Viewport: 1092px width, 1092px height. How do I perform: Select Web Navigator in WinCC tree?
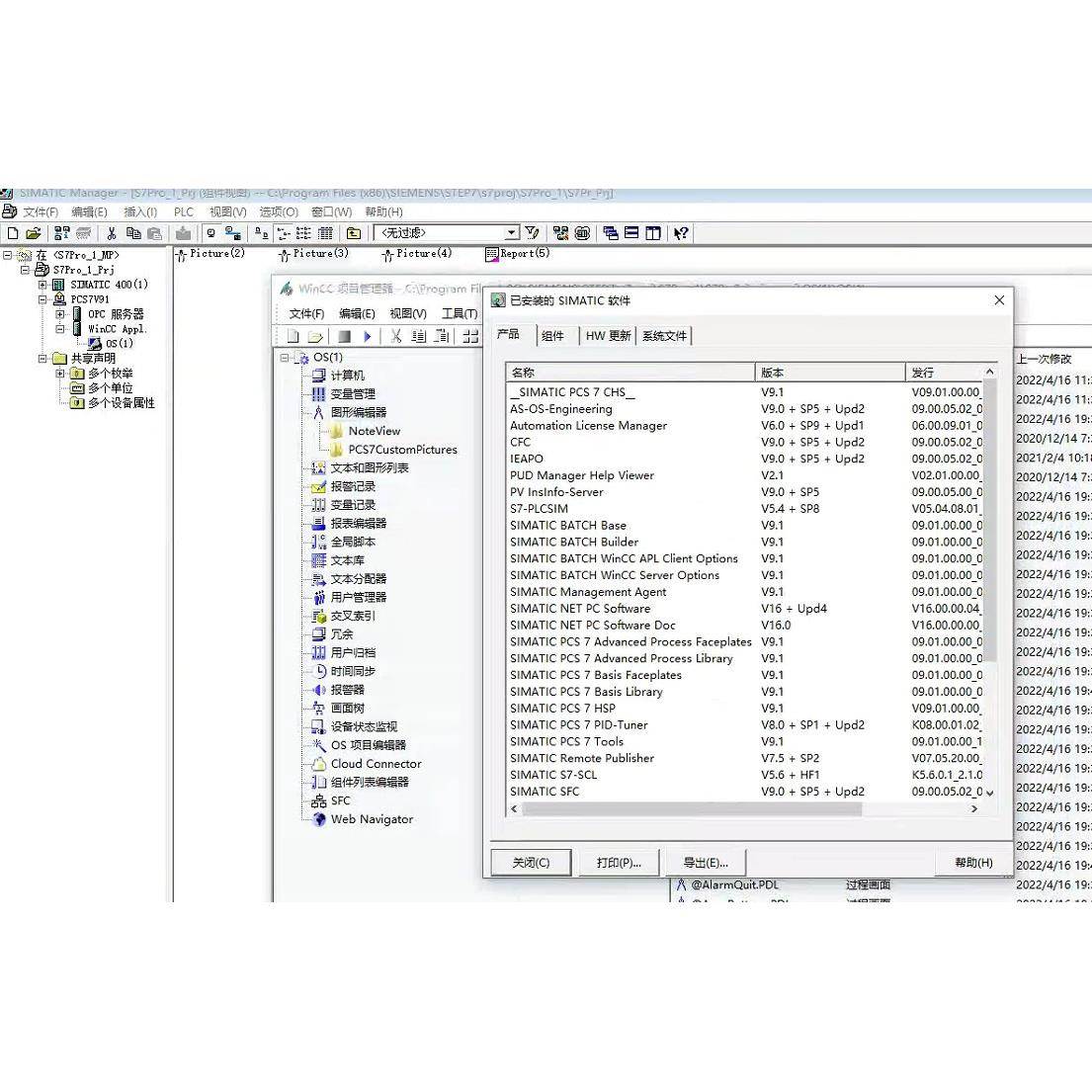tap(372, 819)
